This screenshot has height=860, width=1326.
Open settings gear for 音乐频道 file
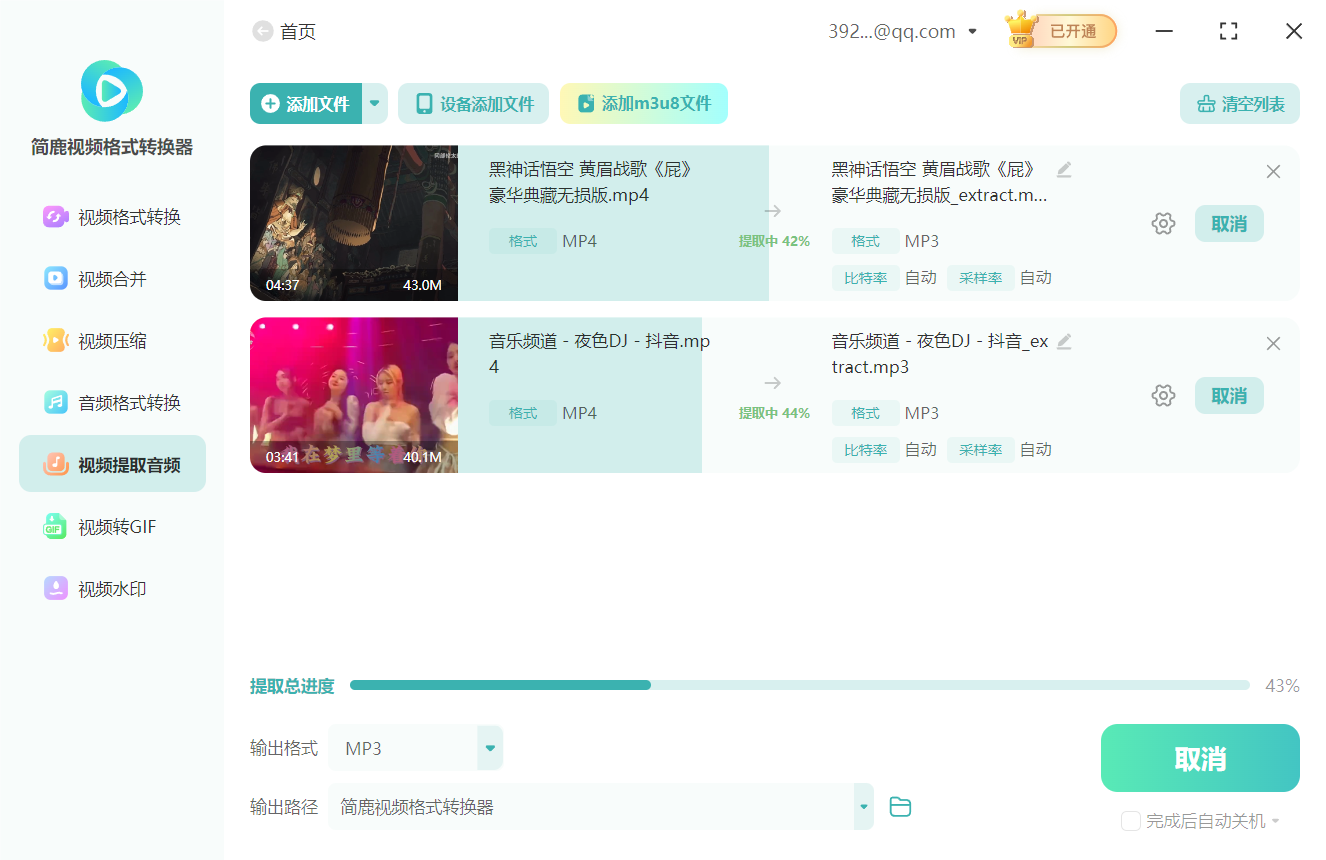click(1163, 396)
